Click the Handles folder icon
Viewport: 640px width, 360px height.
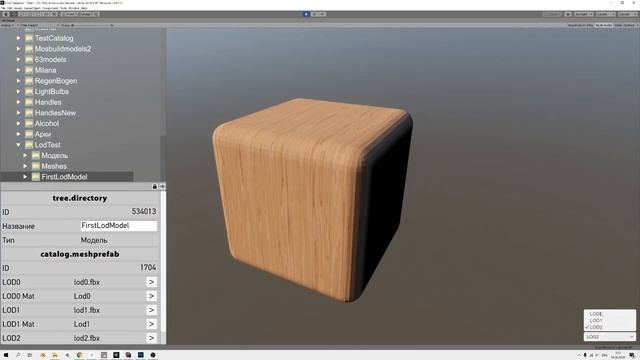pyautogui.click(x=29, y=102)
